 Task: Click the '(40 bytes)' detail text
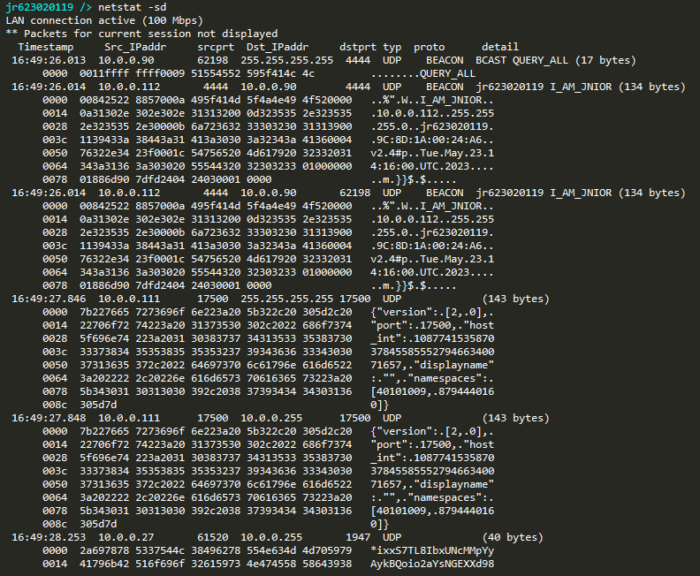click(x=512, y=537)
